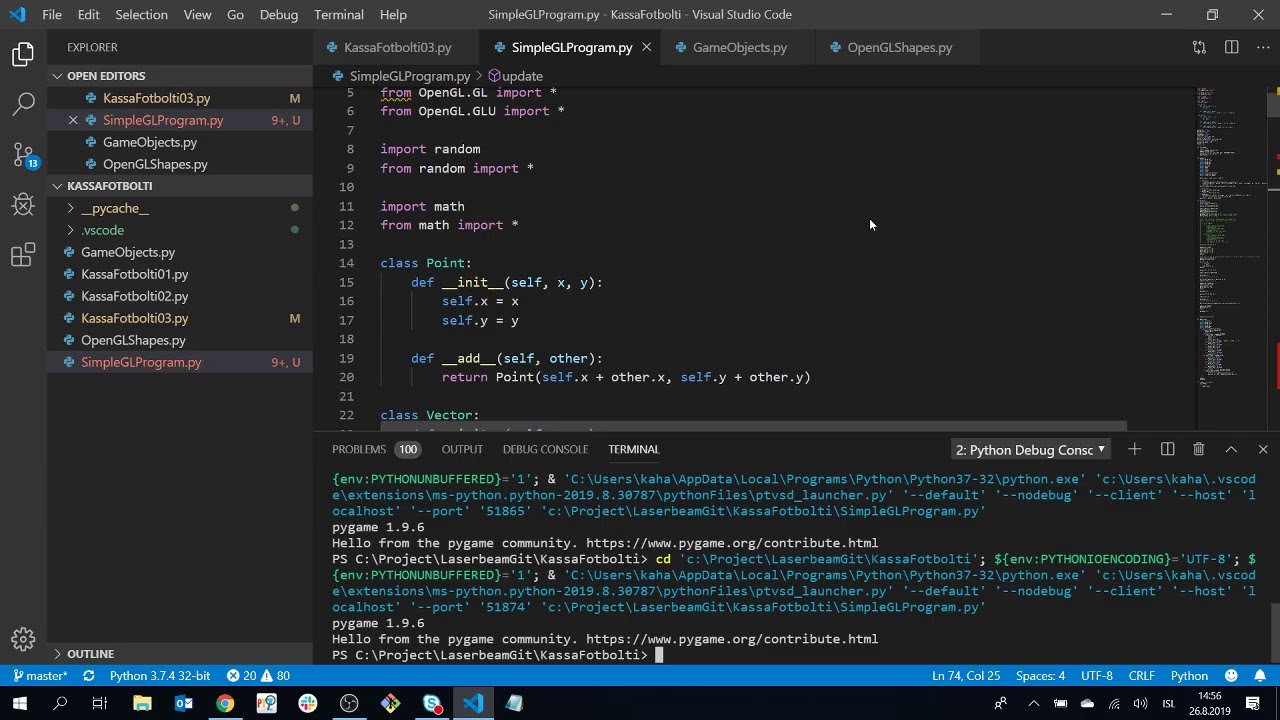1280x720 pixels.
Task: Switch to KassaFotbolti03.py editor tab
Action: pyautogui.click(x=397, y=47)
